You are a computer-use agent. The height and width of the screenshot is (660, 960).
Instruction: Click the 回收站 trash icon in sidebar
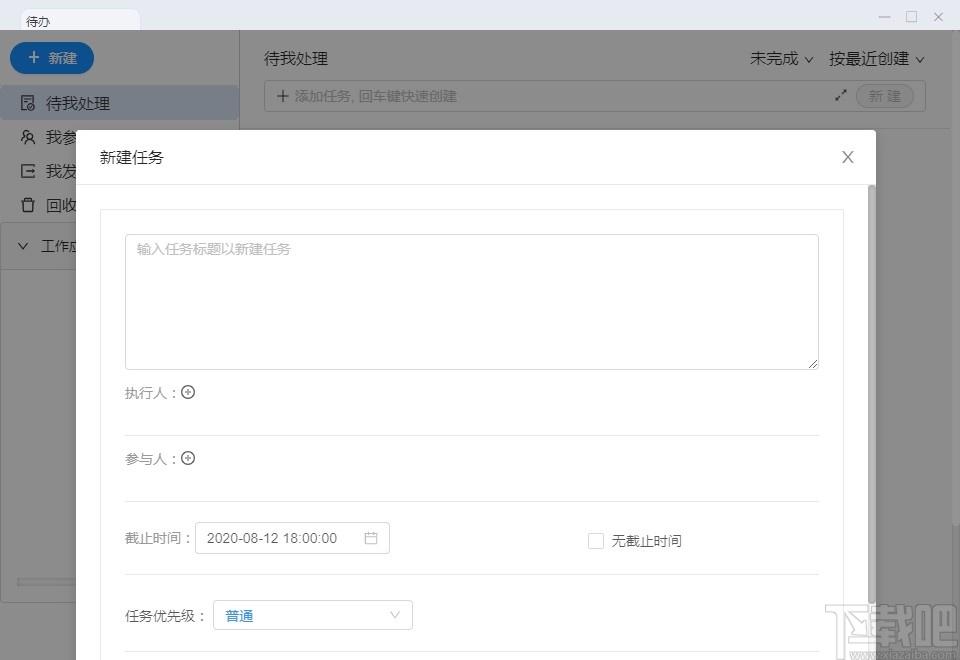pyautogui.click(x=28, y=204)
